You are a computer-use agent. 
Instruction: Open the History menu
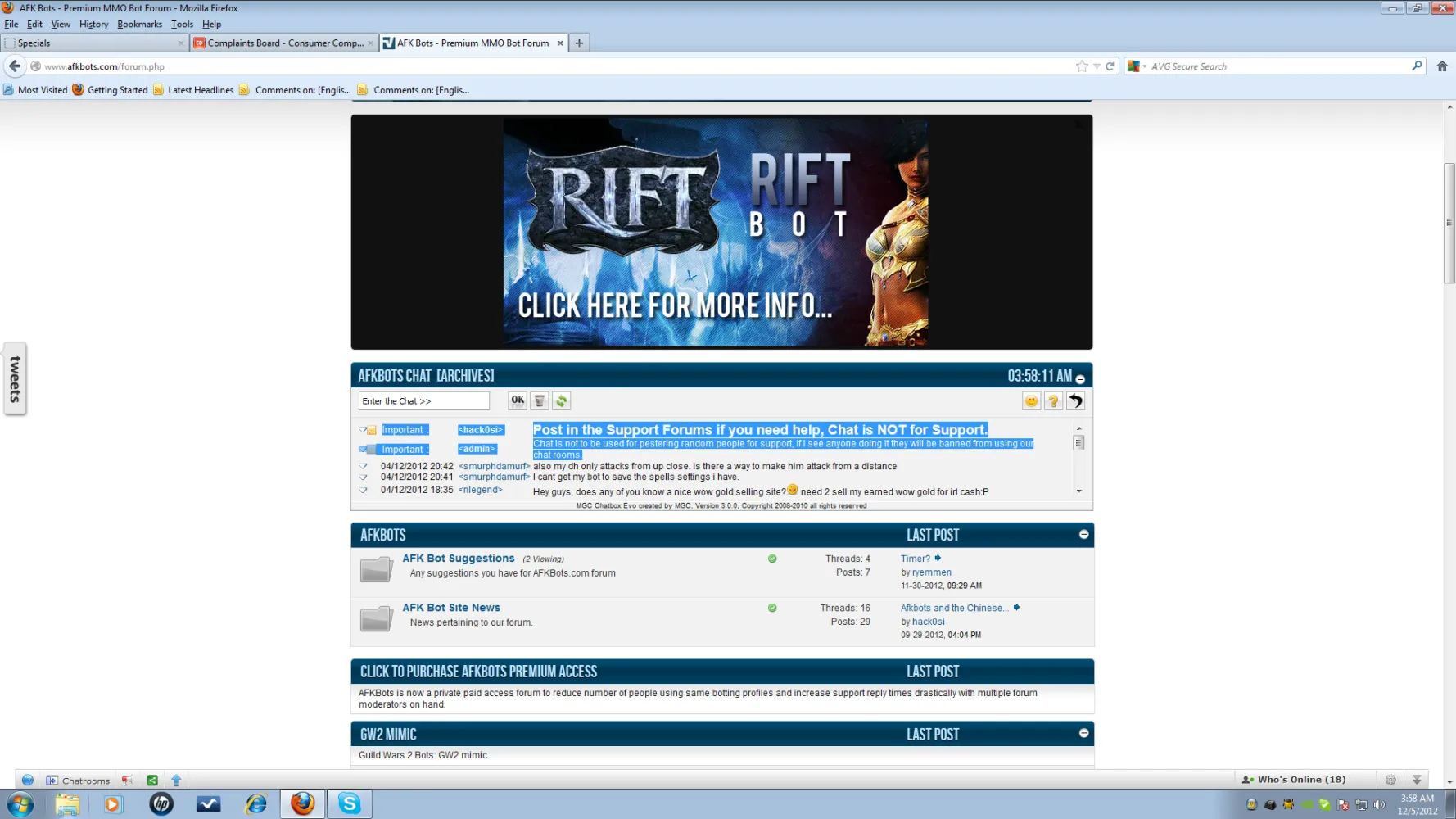93,24
